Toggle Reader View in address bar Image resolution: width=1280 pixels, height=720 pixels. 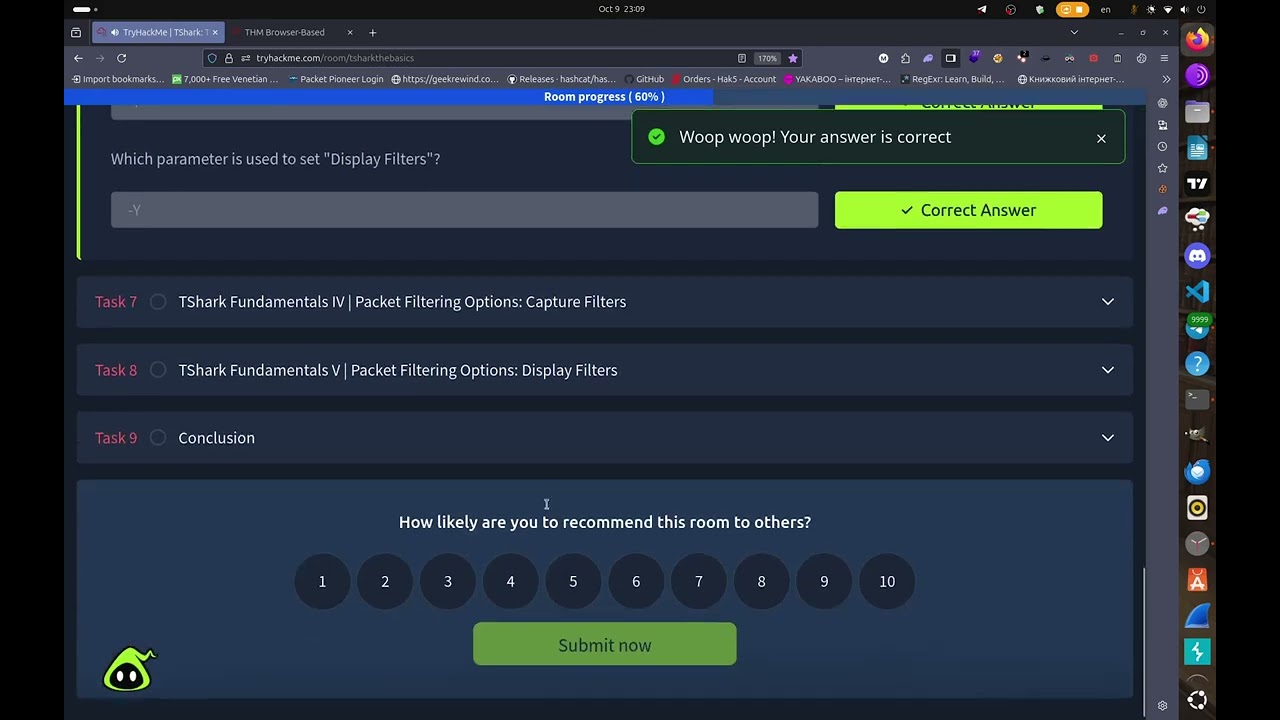tap(741, 58)
